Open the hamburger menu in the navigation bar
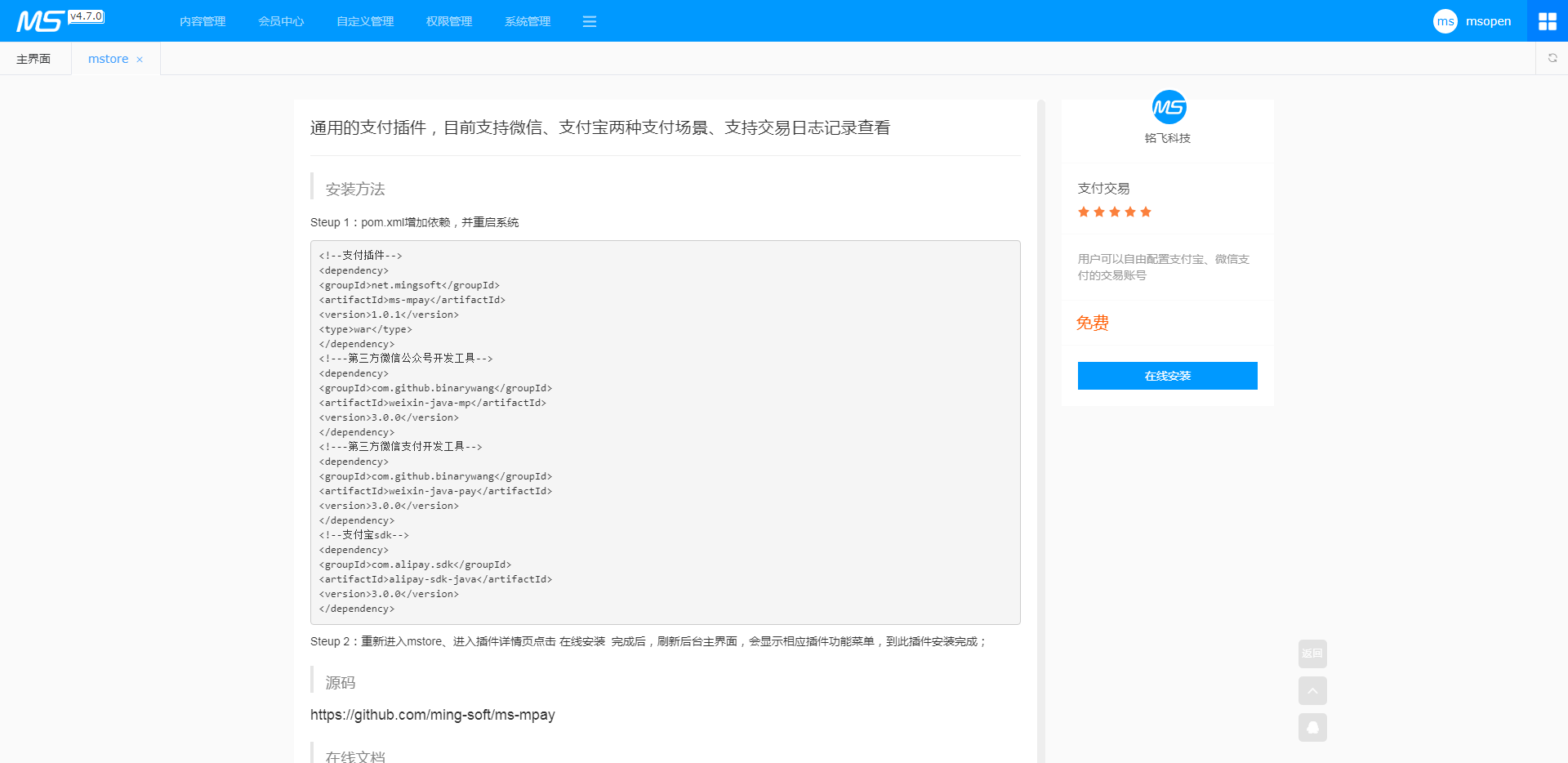Screen dimensions: 1568x763 tap(590, 21)
